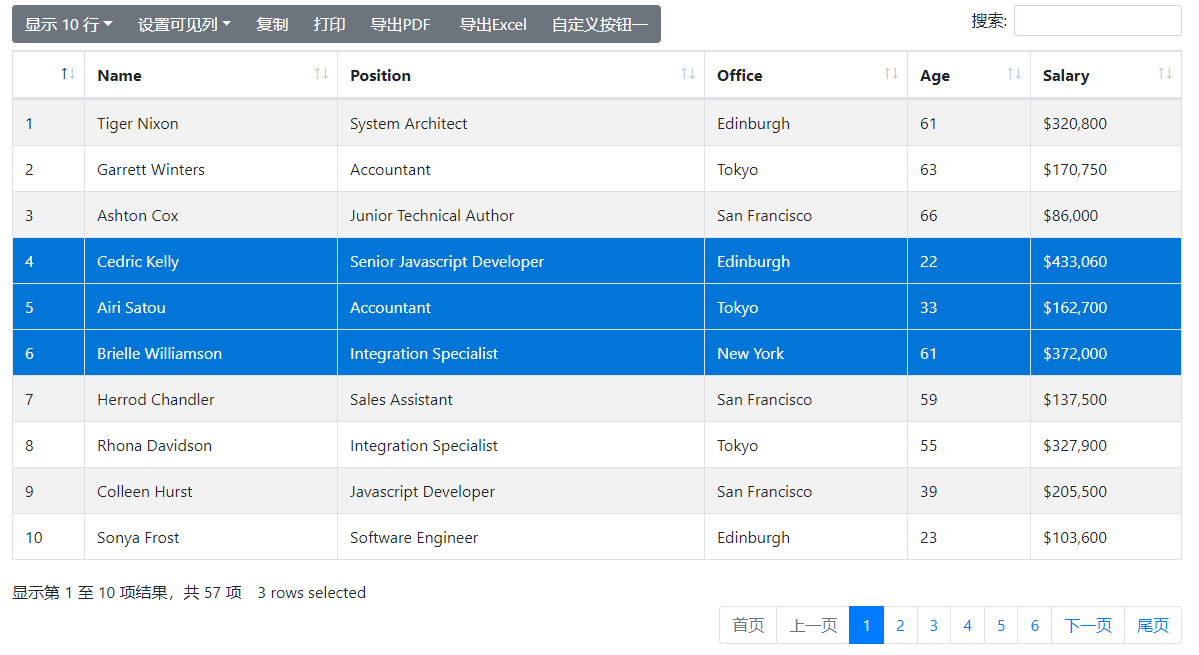Deselect the Cedric Kelly row

click(x=596, y=261)
